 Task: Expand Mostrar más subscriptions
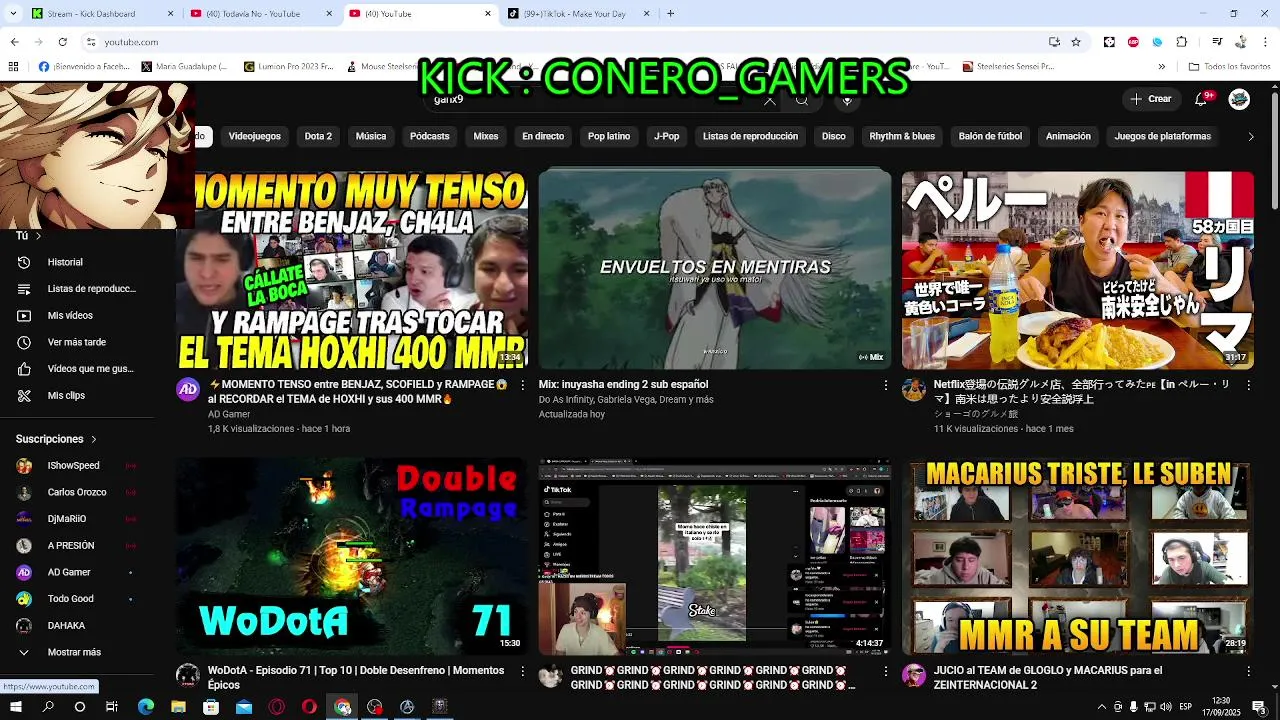click(x=76, y=652)
